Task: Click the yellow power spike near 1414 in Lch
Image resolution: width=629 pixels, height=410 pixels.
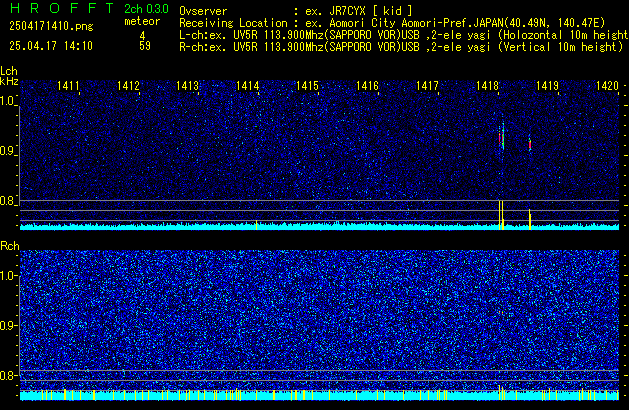Action: [257, 225]
